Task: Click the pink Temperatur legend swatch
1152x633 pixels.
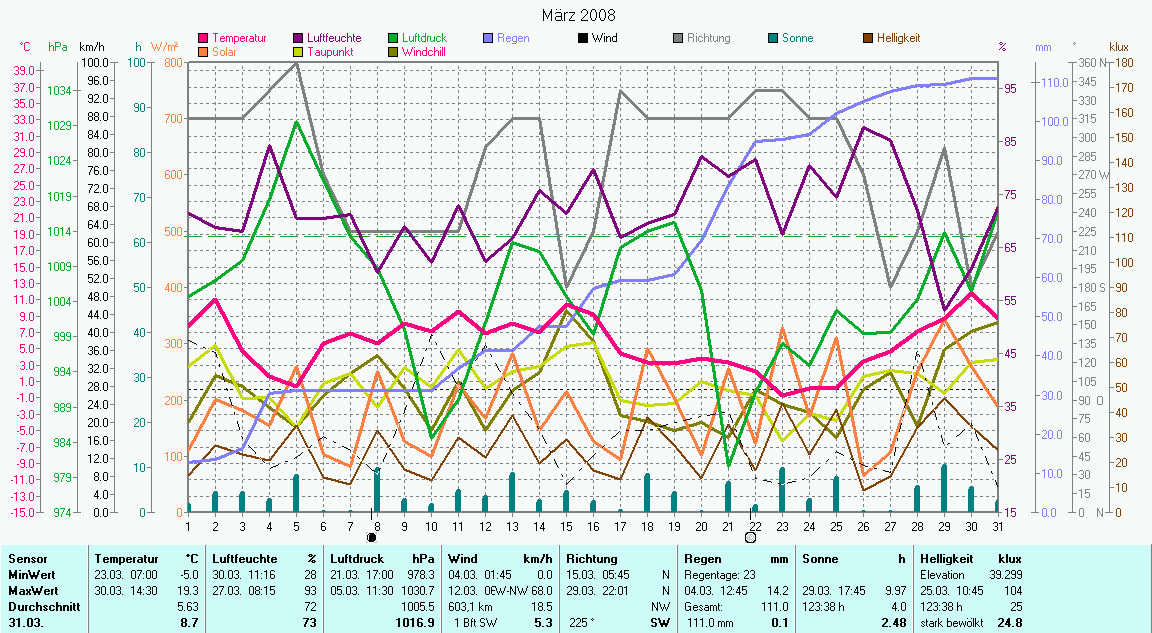Action: click(205, 38)
